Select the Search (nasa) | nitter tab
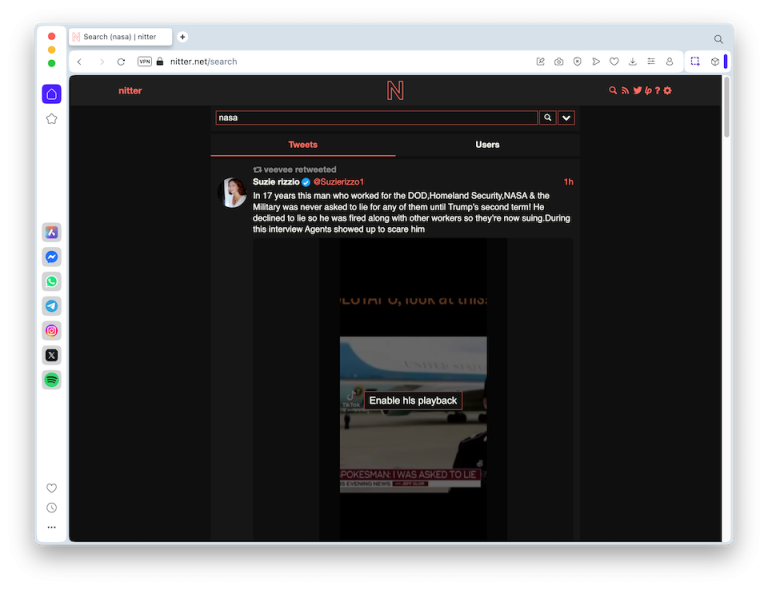Image resolution: width=768 pixels, height=590 pixels. pyautogui.click(x=120, y=37)
